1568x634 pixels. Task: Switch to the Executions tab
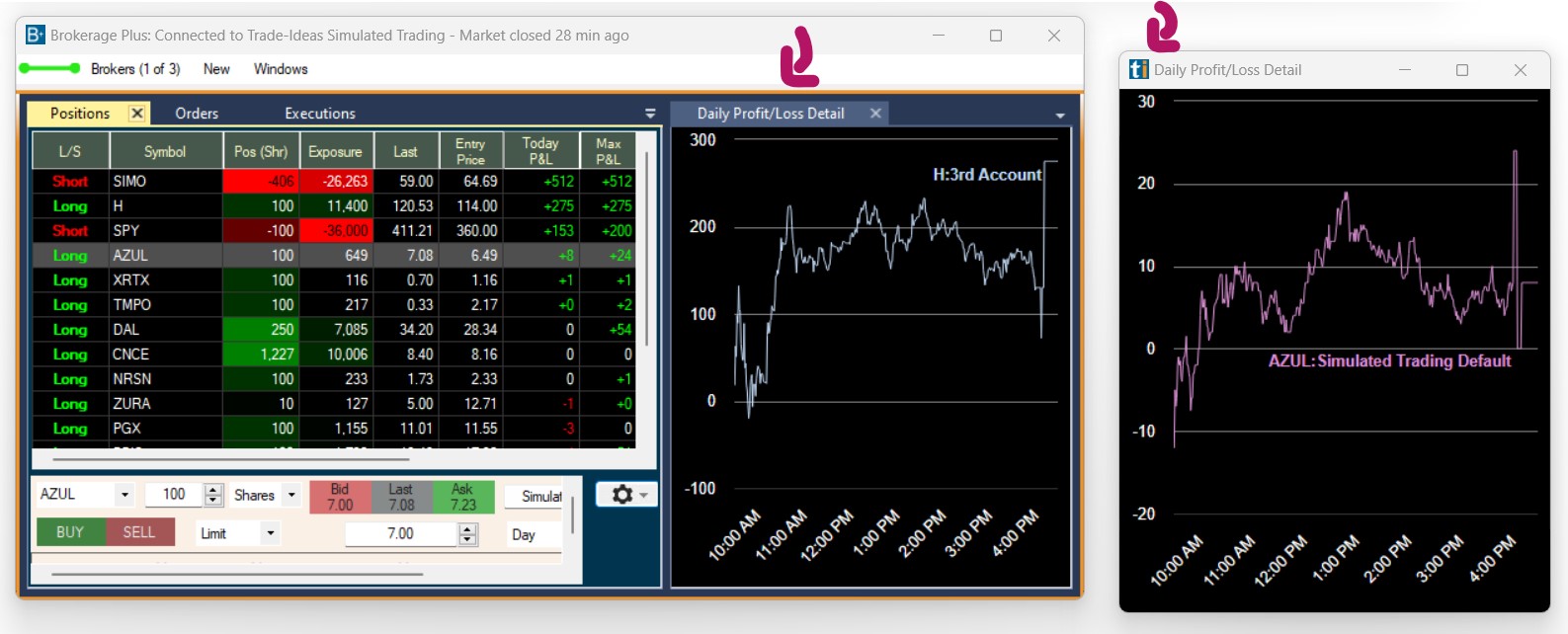pos(319,114)
